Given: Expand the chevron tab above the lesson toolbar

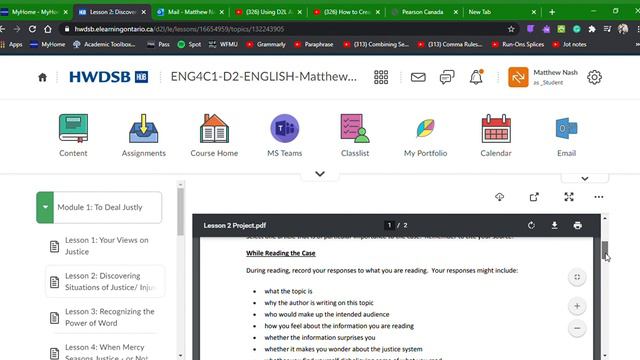Looking at the screenshot, I should coord(585,179).
